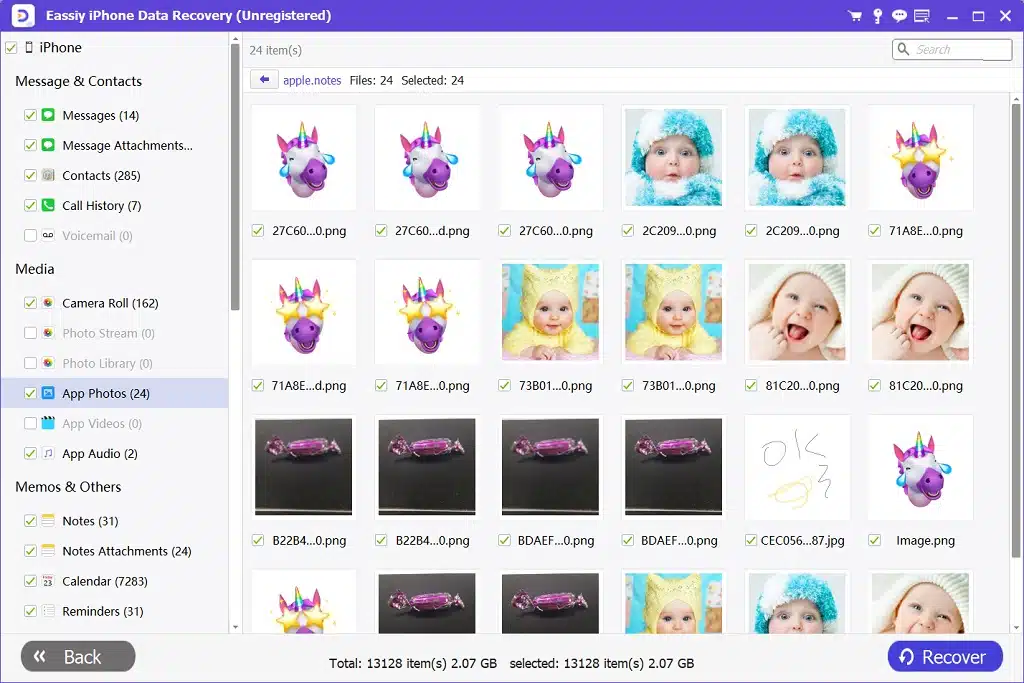The image size is (1024, 683).
Task: Open the feedback speech bubble icon
Action: coord(899,16)
